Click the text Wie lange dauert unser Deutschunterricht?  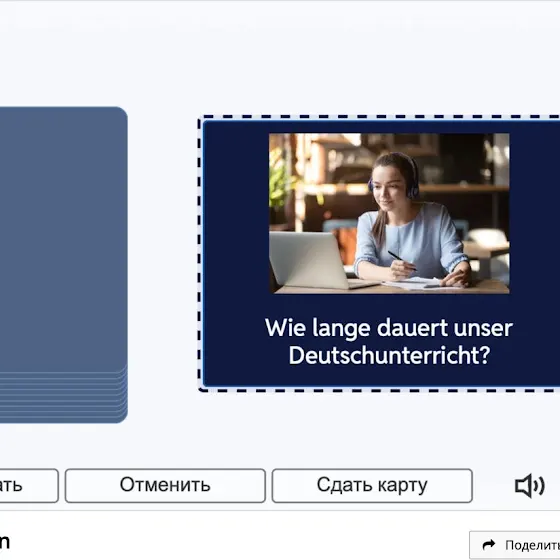pos(389,341)
